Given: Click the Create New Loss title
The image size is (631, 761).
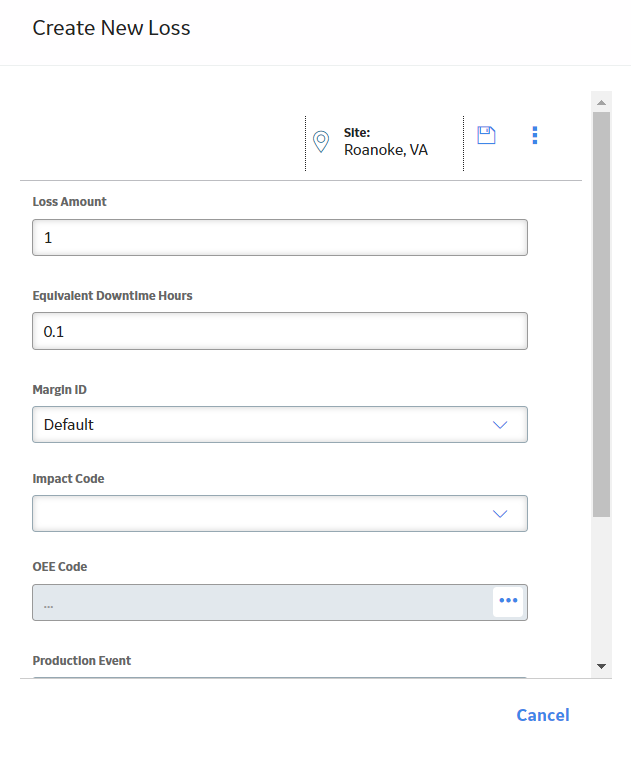Looking at the screenshot, I should 111,28.
